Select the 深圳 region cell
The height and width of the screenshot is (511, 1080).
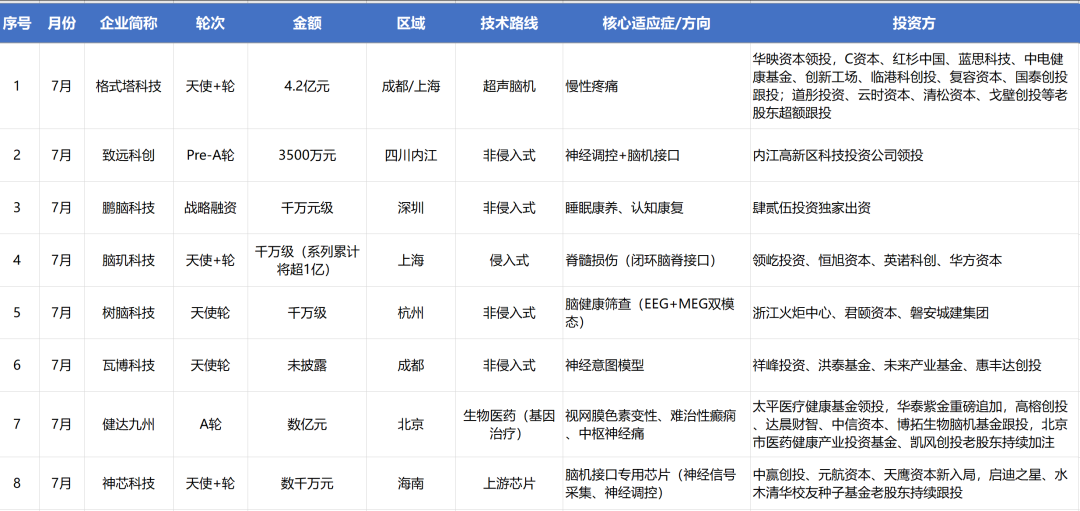411,208
